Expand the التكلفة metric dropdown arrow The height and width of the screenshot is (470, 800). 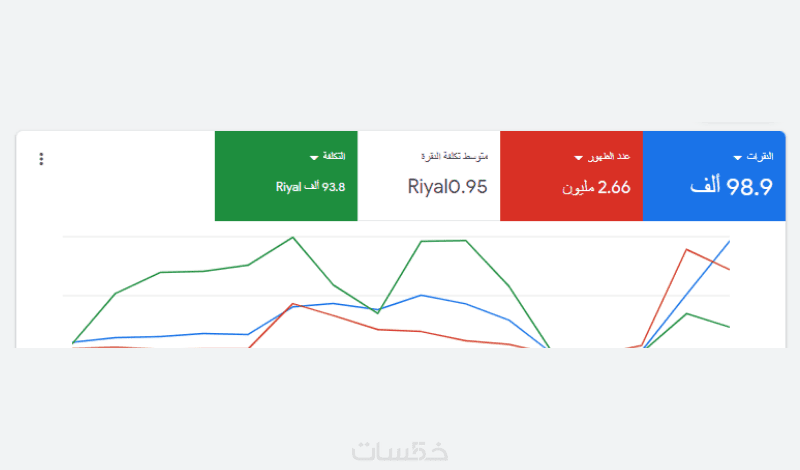click(314, 157)
